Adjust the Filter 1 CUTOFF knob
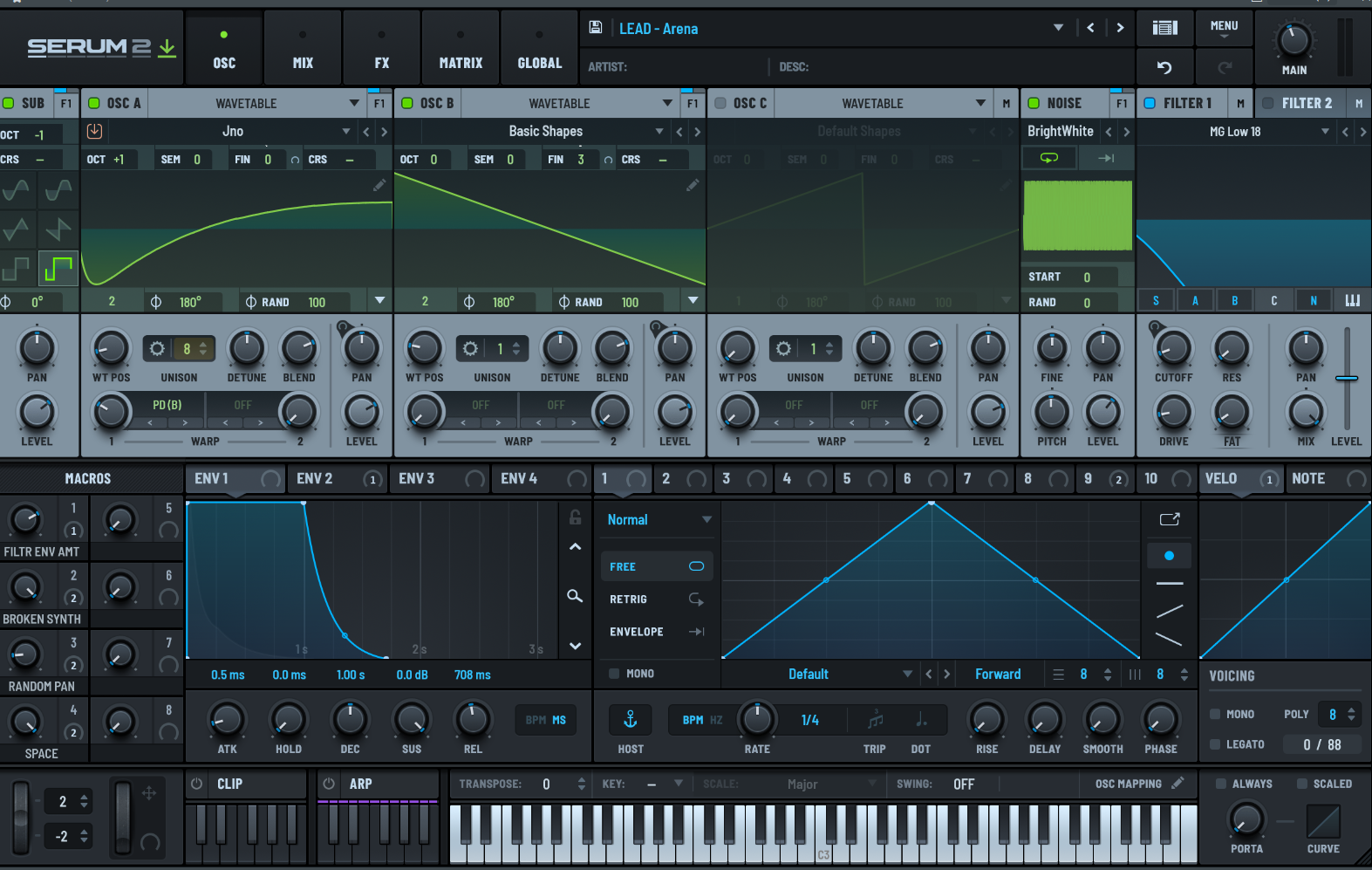Image resolution: width=1372 pixels, height=870 pixels. click(1173, 348)
